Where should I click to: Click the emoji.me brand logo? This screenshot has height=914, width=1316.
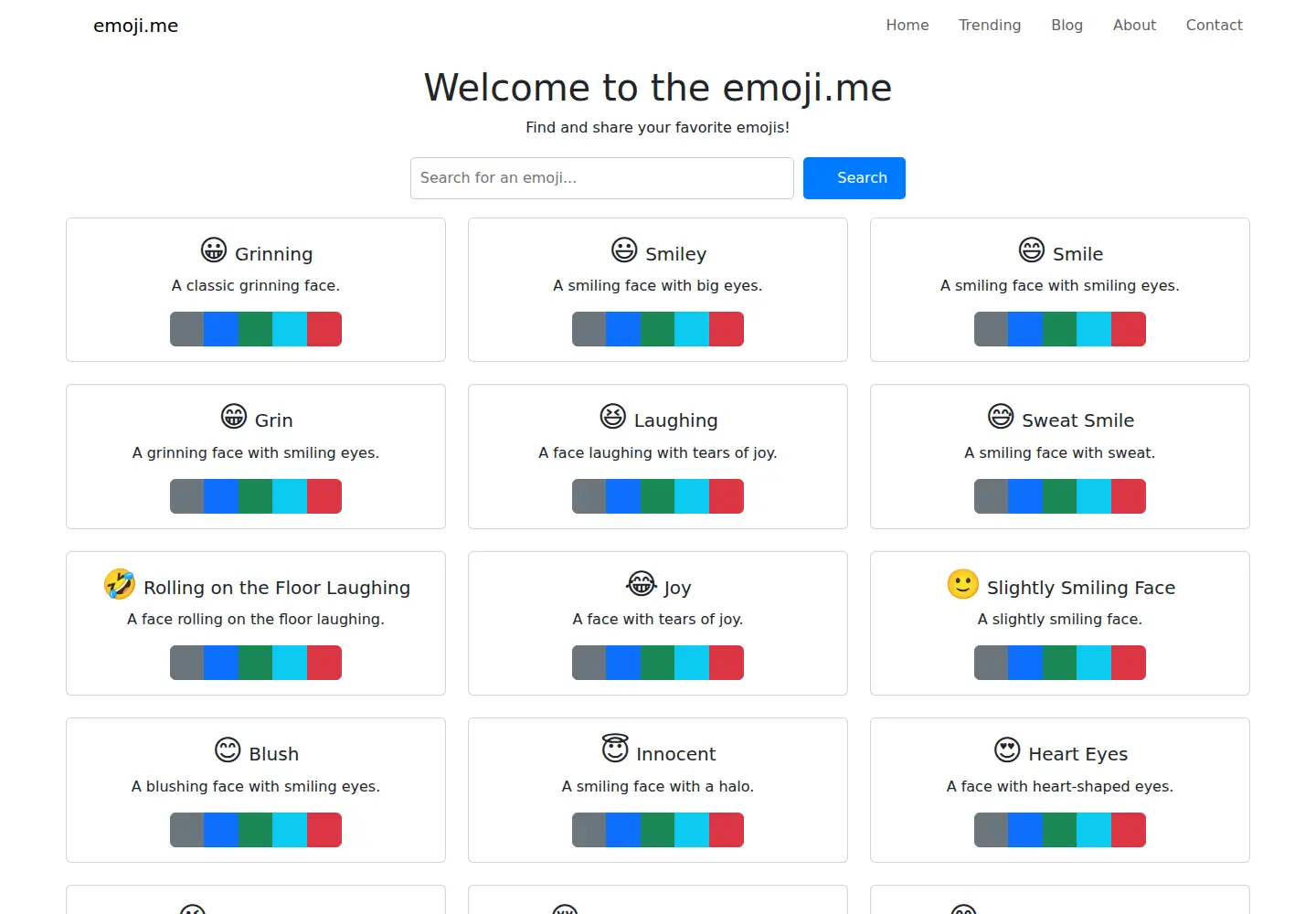135,26
